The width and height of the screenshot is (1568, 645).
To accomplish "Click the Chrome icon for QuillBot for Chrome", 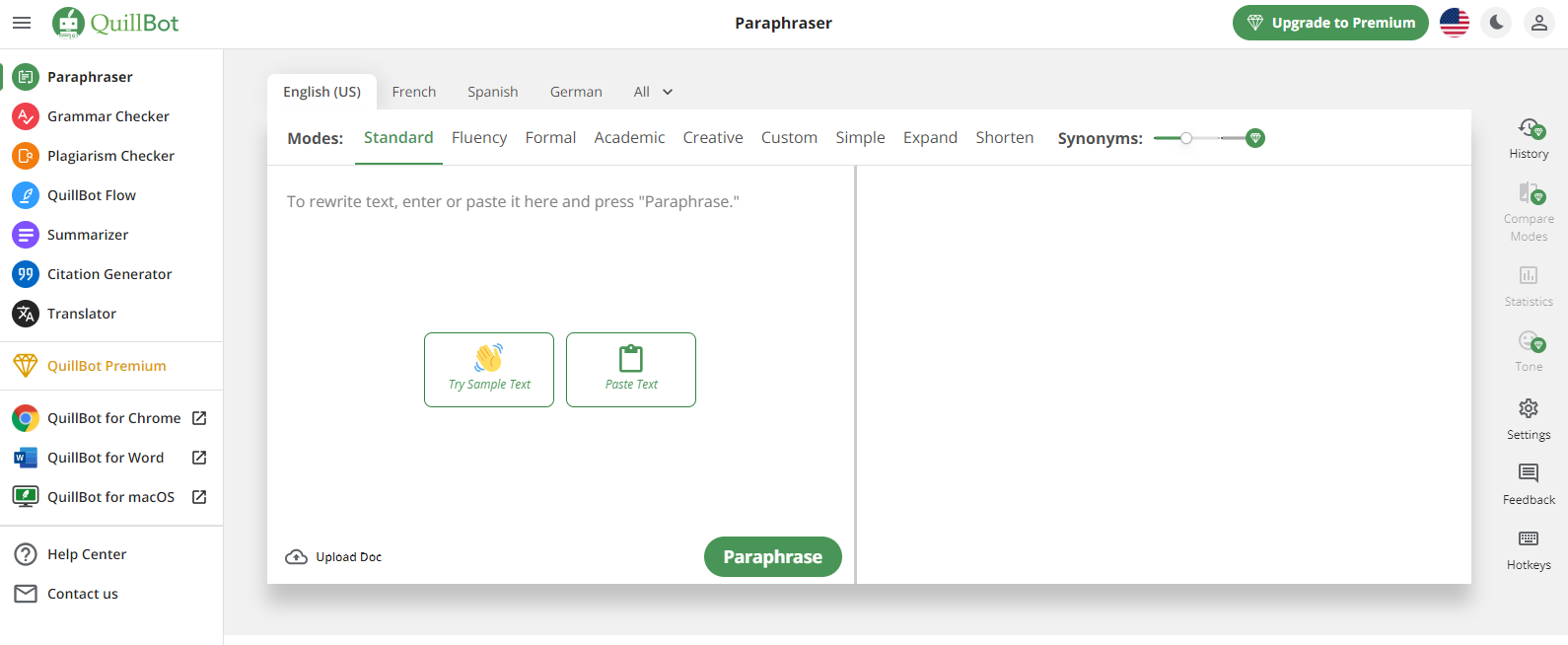I will (x=26, y=418).
